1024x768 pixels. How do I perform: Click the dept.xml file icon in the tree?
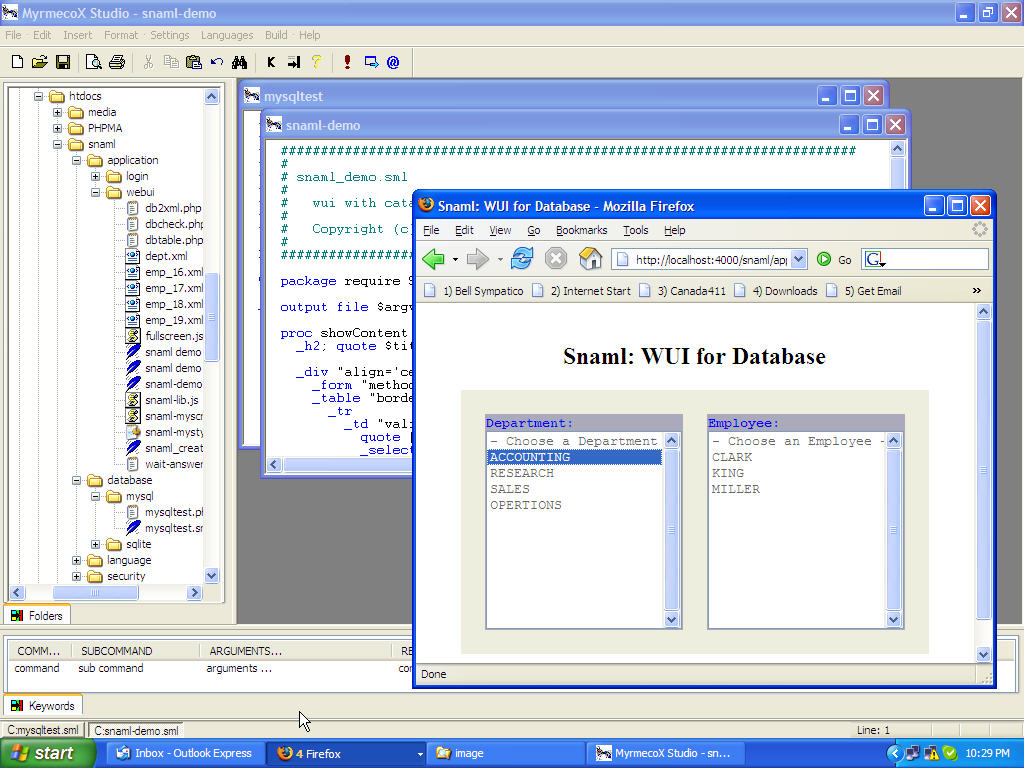[x=133, y=256]
